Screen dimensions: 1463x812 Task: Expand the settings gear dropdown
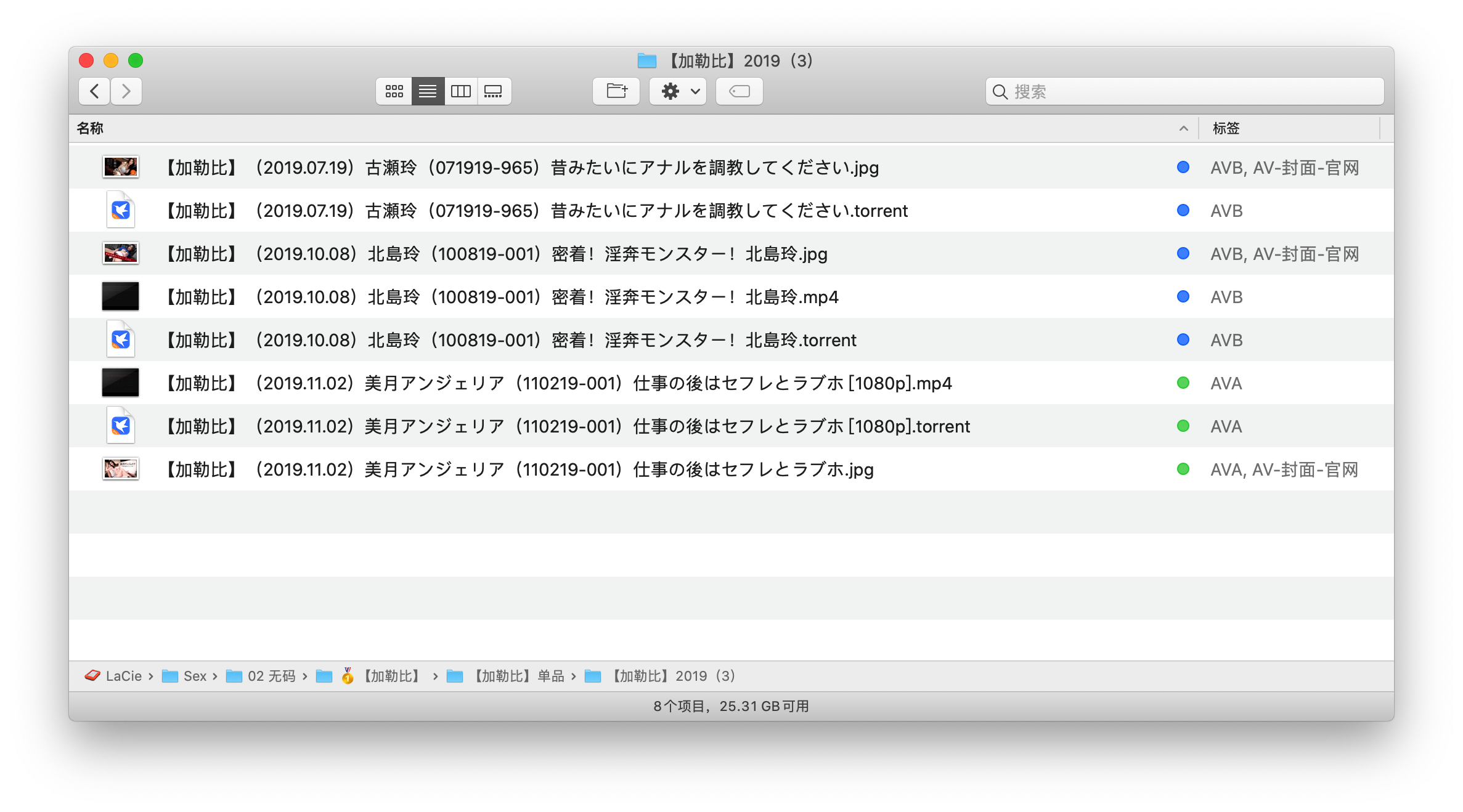678,90
